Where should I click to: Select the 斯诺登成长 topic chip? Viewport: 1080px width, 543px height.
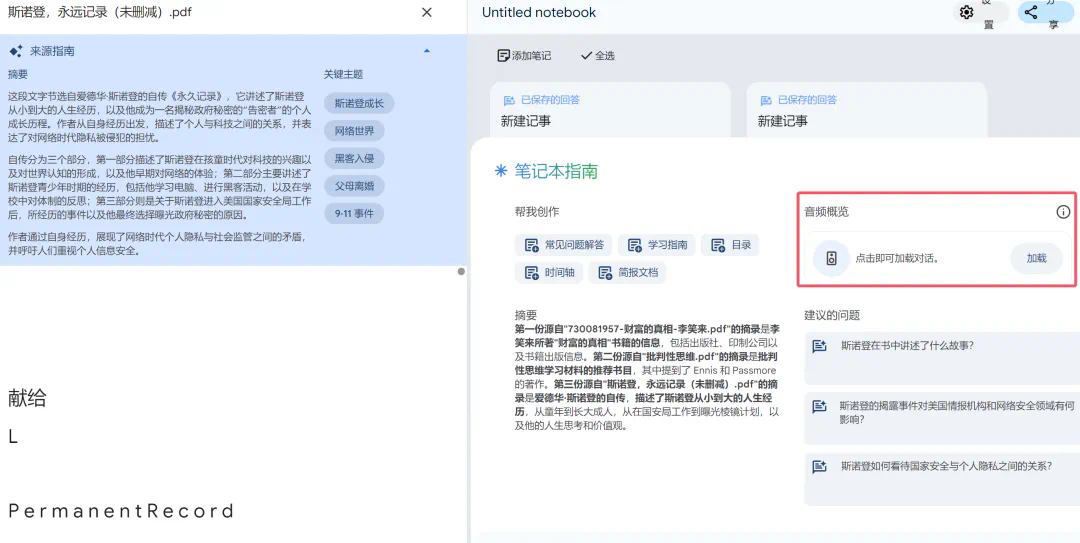click(x=359, y=103)
